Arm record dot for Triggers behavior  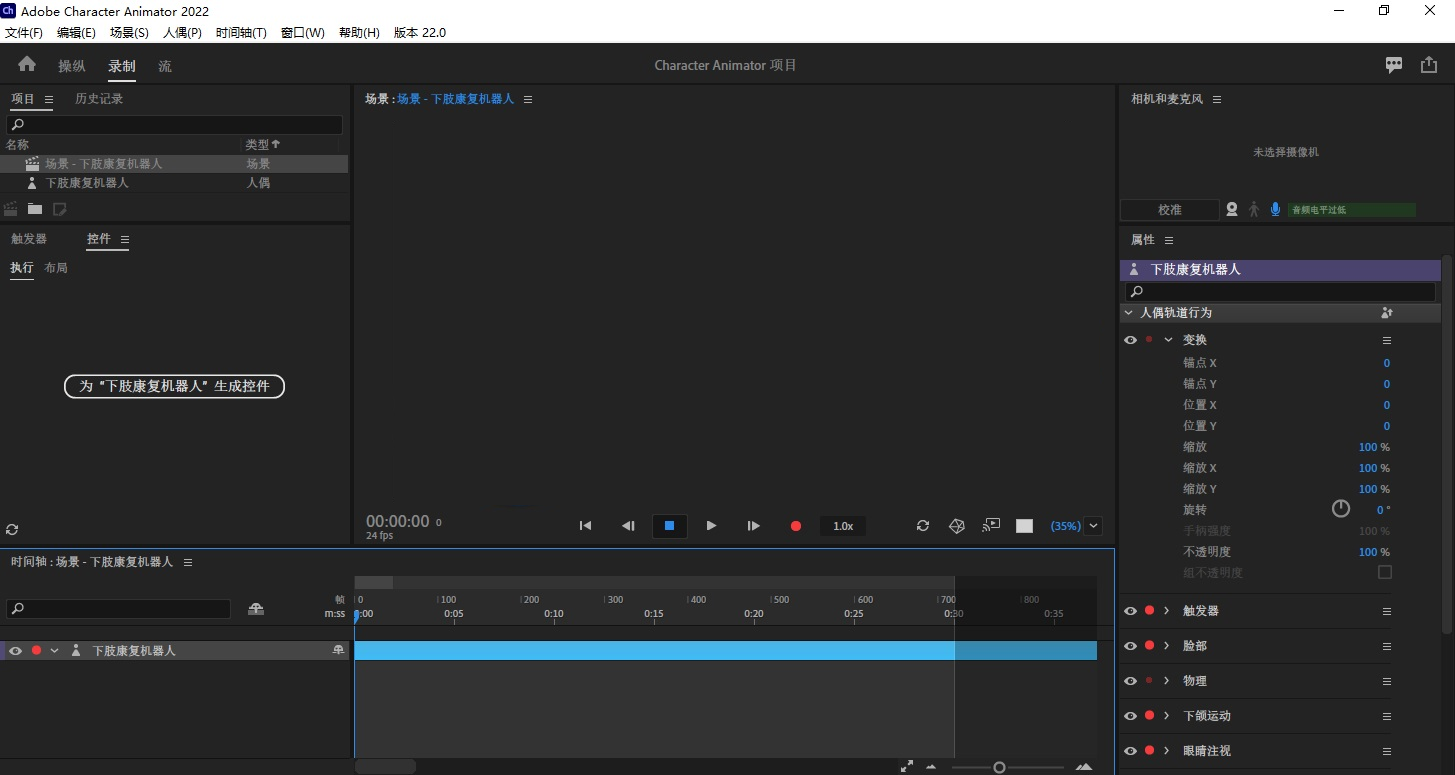pos(1149,610)
